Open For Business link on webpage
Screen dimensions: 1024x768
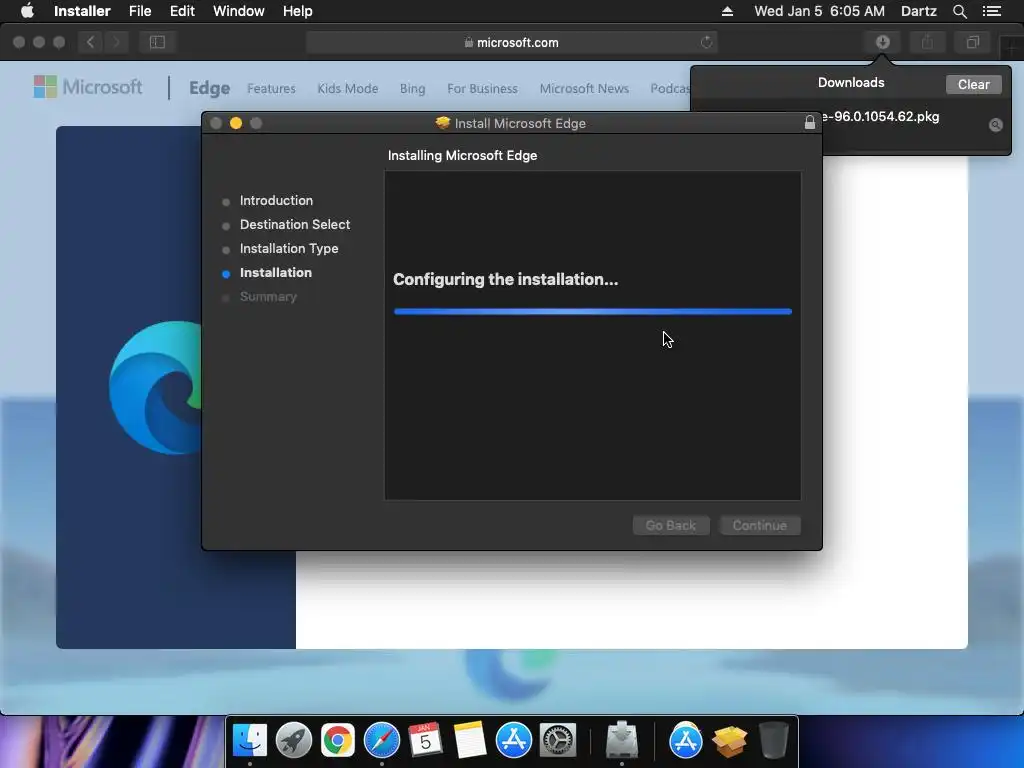pos(482,88)
